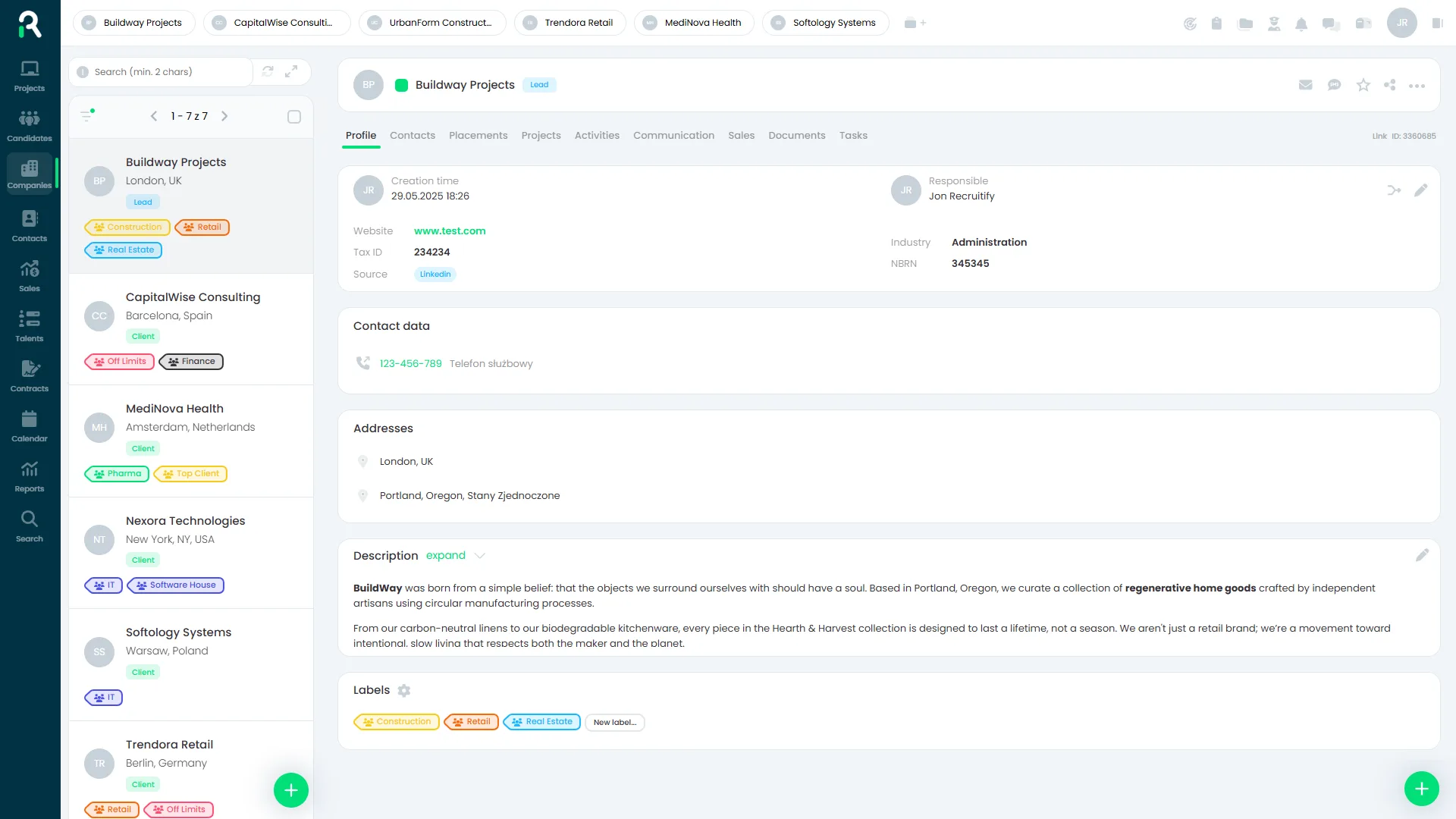This screenshot has height=819, width=1456.
Task: Go to next page of companies list
Action: point(224,116)
